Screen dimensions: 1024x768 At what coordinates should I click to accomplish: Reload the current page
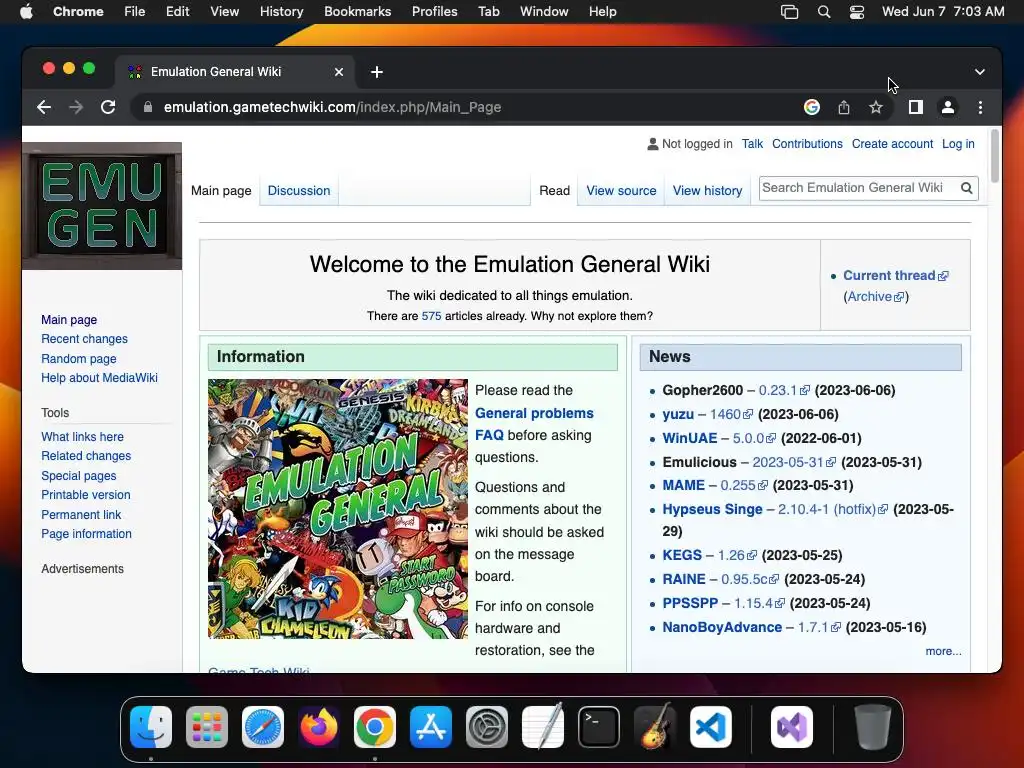[108, 107]
